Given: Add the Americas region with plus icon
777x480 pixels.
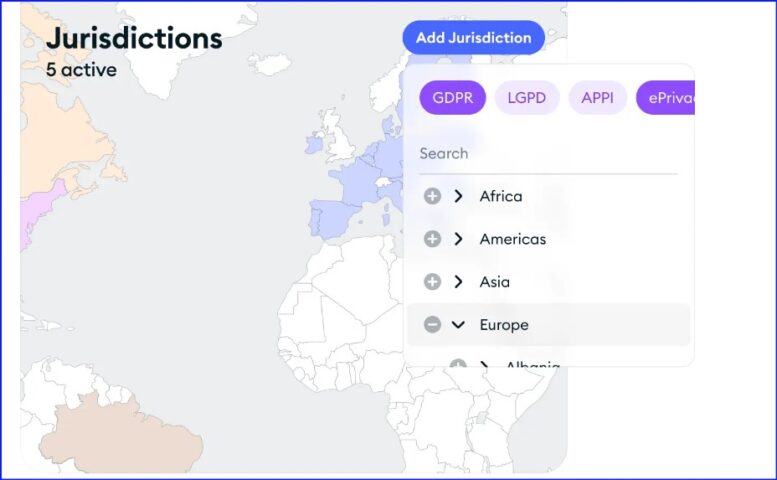Looking at the screenshot, I should click(x=432, y=239).
